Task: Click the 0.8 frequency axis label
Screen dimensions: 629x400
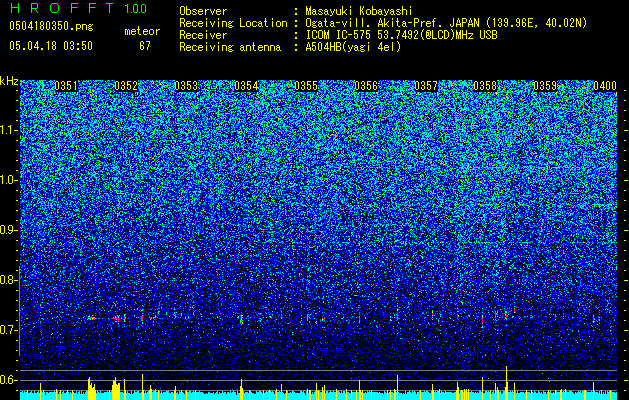Action: click(9, 280)
